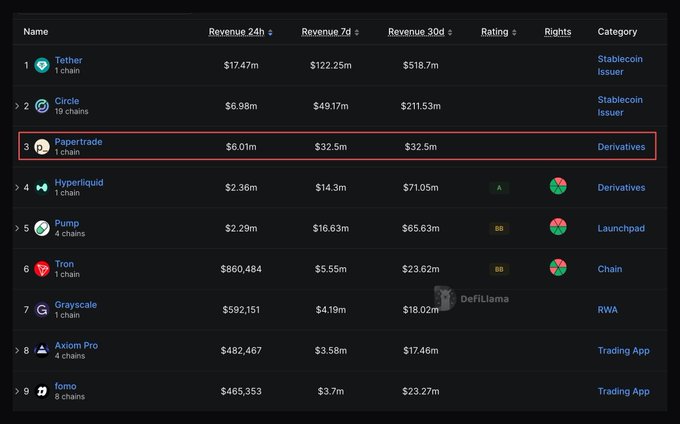This screenshot has height=424, width=680.
Task: Select Grayscale's $592,151 24h revenue
Action: click(241, 310)
